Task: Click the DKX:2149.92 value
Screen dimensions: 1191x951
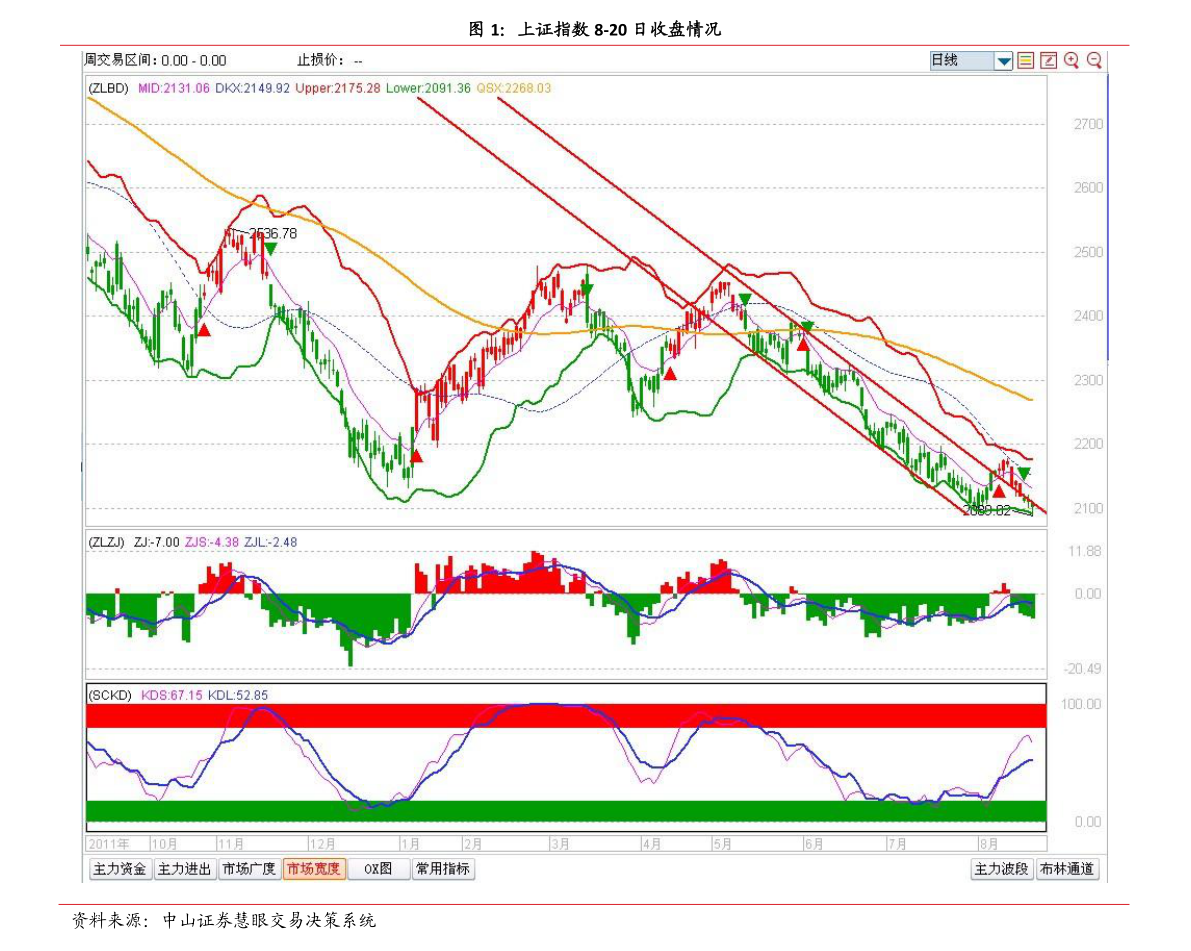Action: [x=252, y=88]
